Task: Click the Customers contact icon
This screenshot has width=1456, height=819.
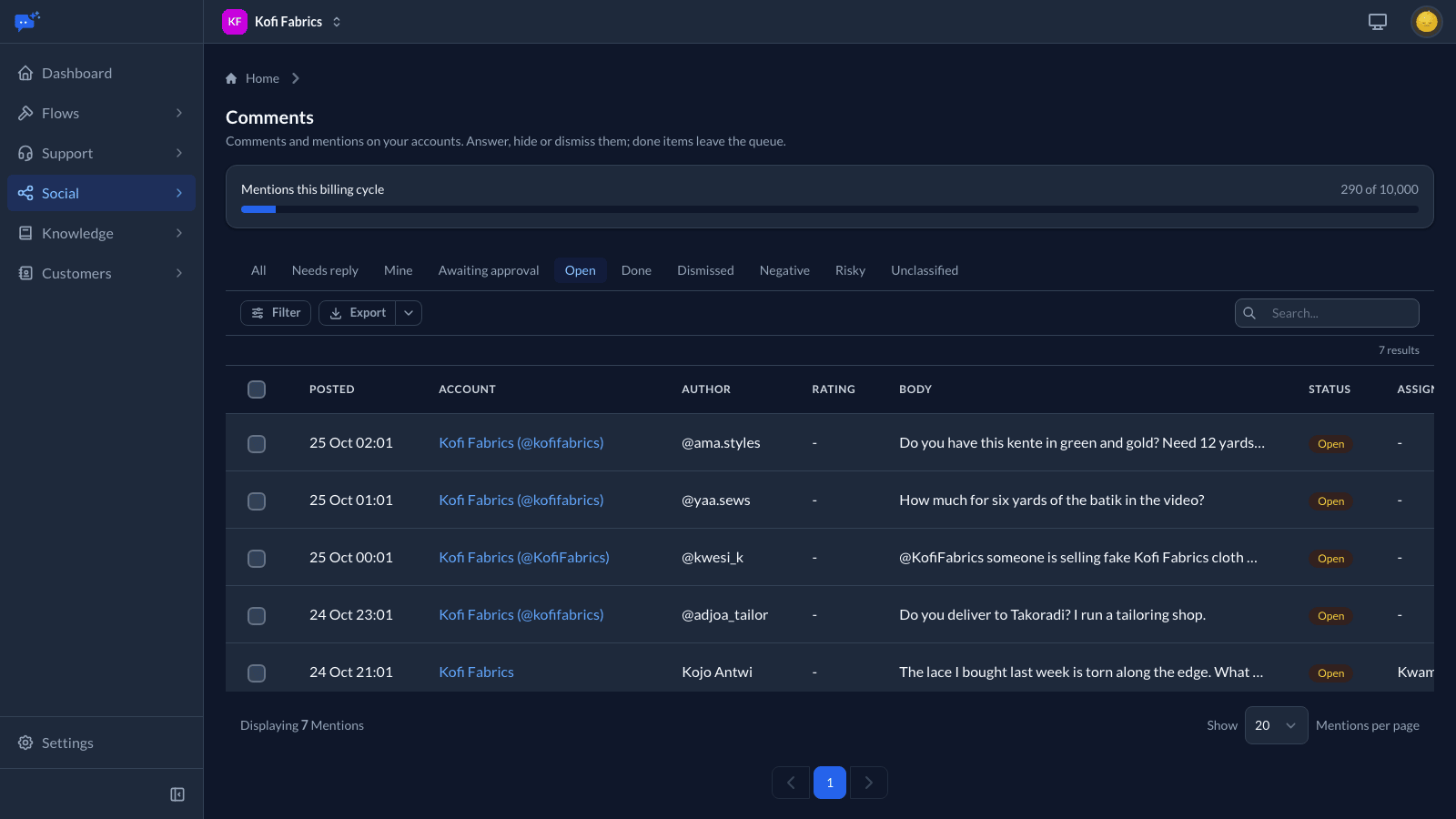Action: click(25, 273)
